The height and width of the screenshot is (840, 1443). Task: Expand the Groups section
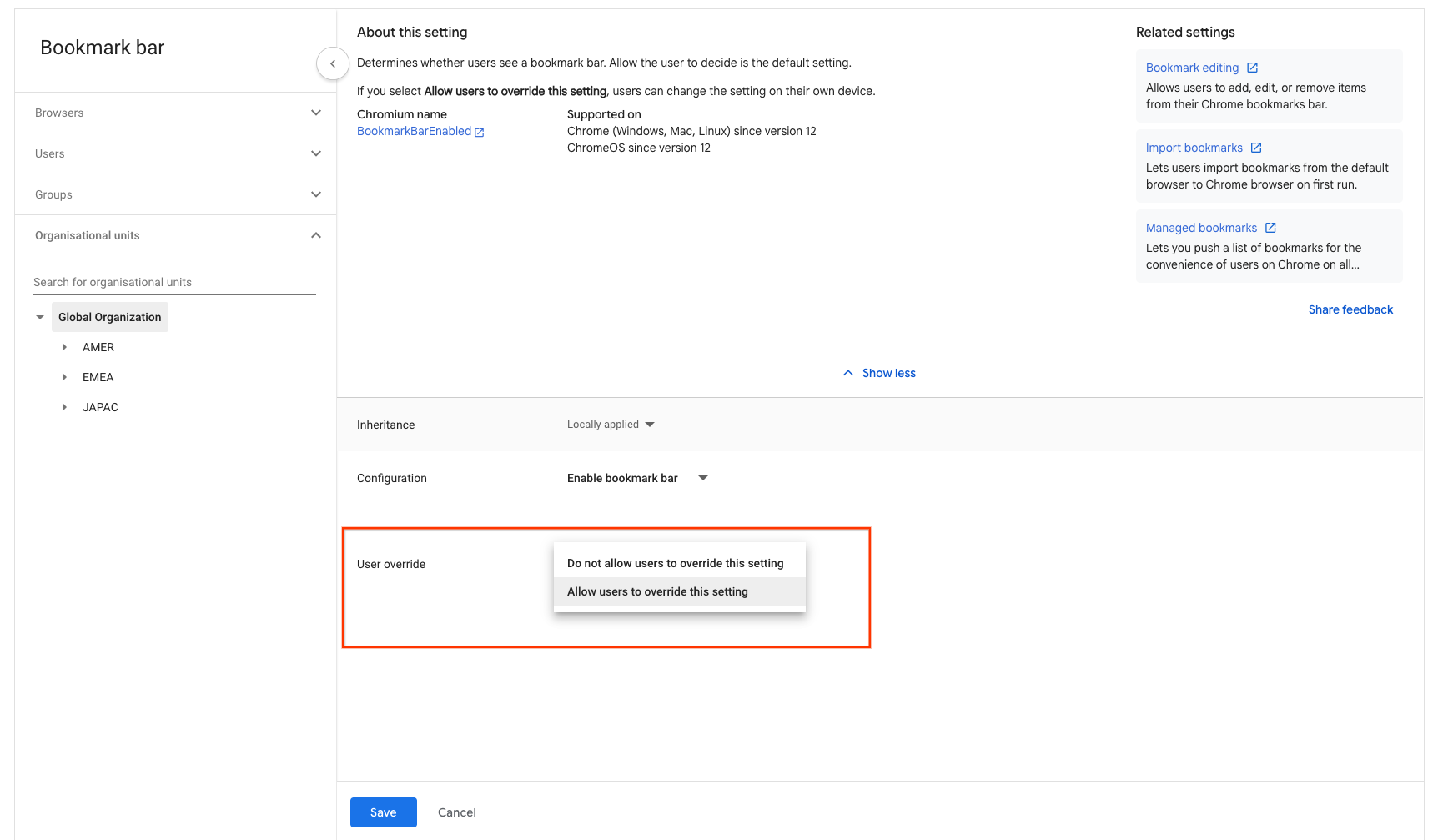316,194
